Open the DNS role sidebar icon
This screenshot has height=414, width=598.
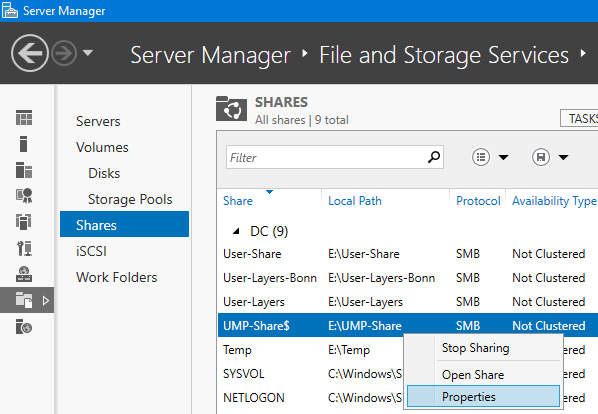coord(24,274)
